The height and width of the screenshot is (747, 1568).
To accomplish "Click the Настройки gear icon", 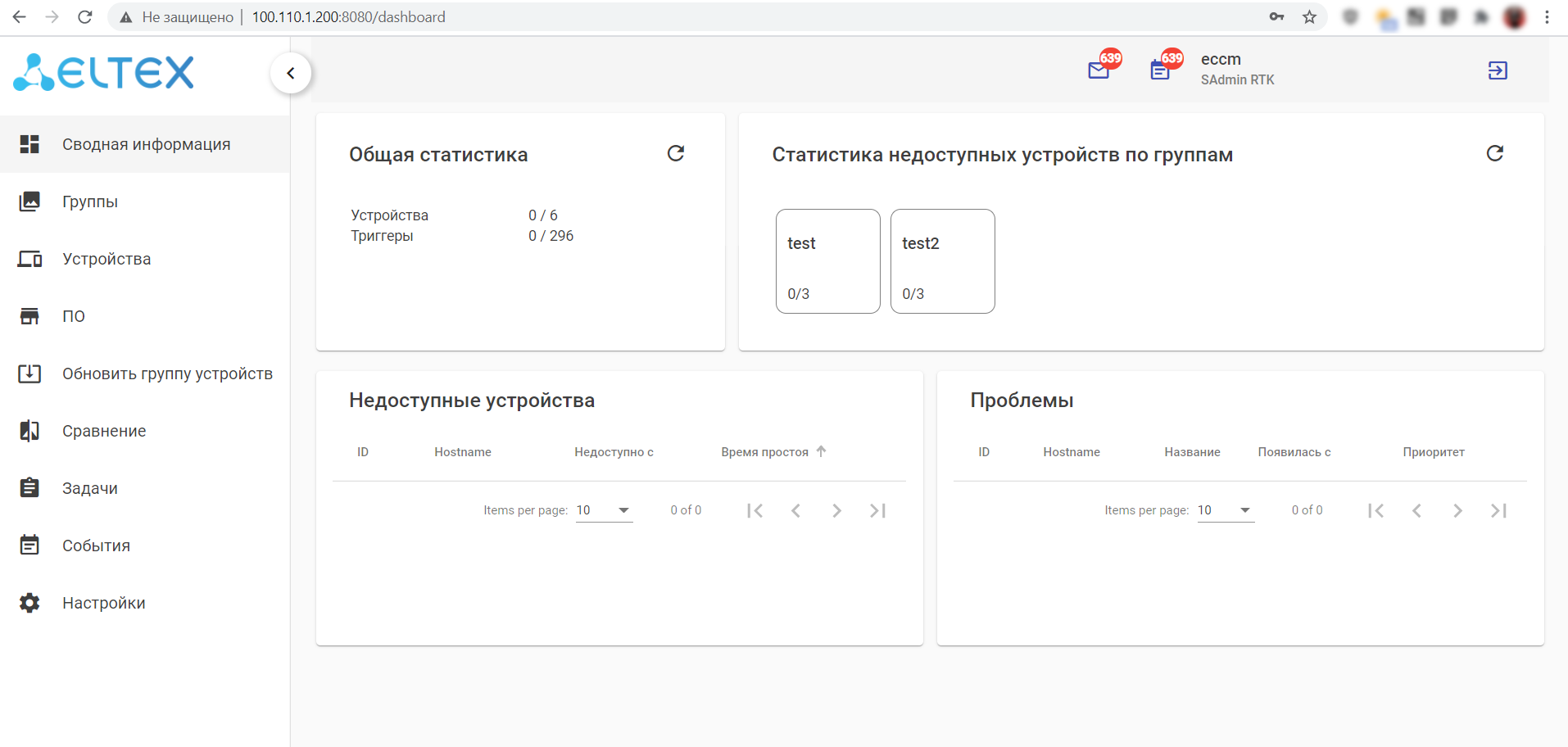I will click(29, 603).
